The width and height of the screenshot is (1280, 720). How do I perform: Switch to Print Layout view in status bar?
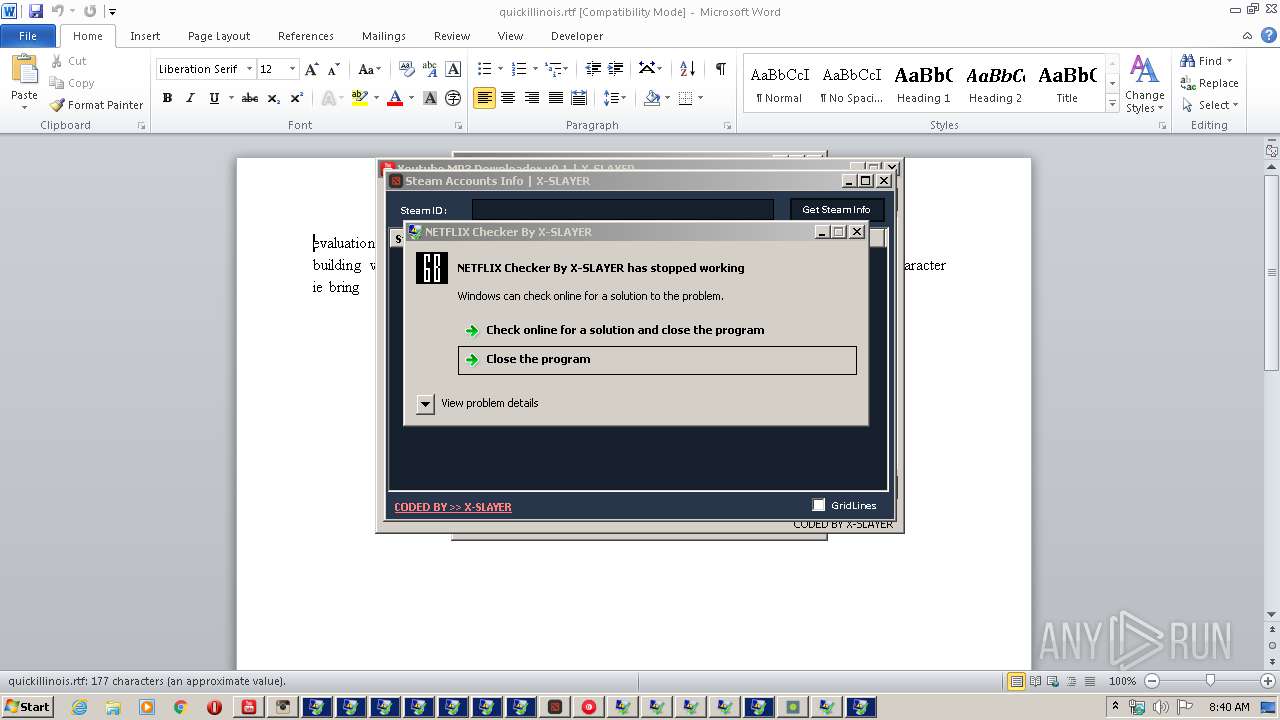point(1016,681)
